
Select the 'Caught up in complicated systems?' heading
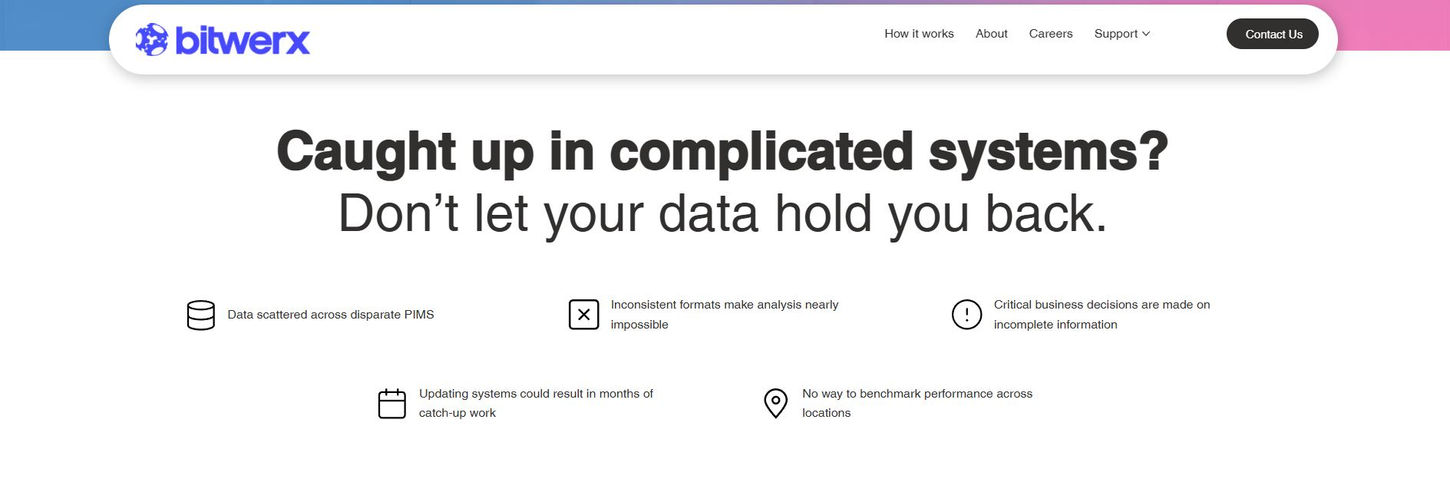pos(722,152)
